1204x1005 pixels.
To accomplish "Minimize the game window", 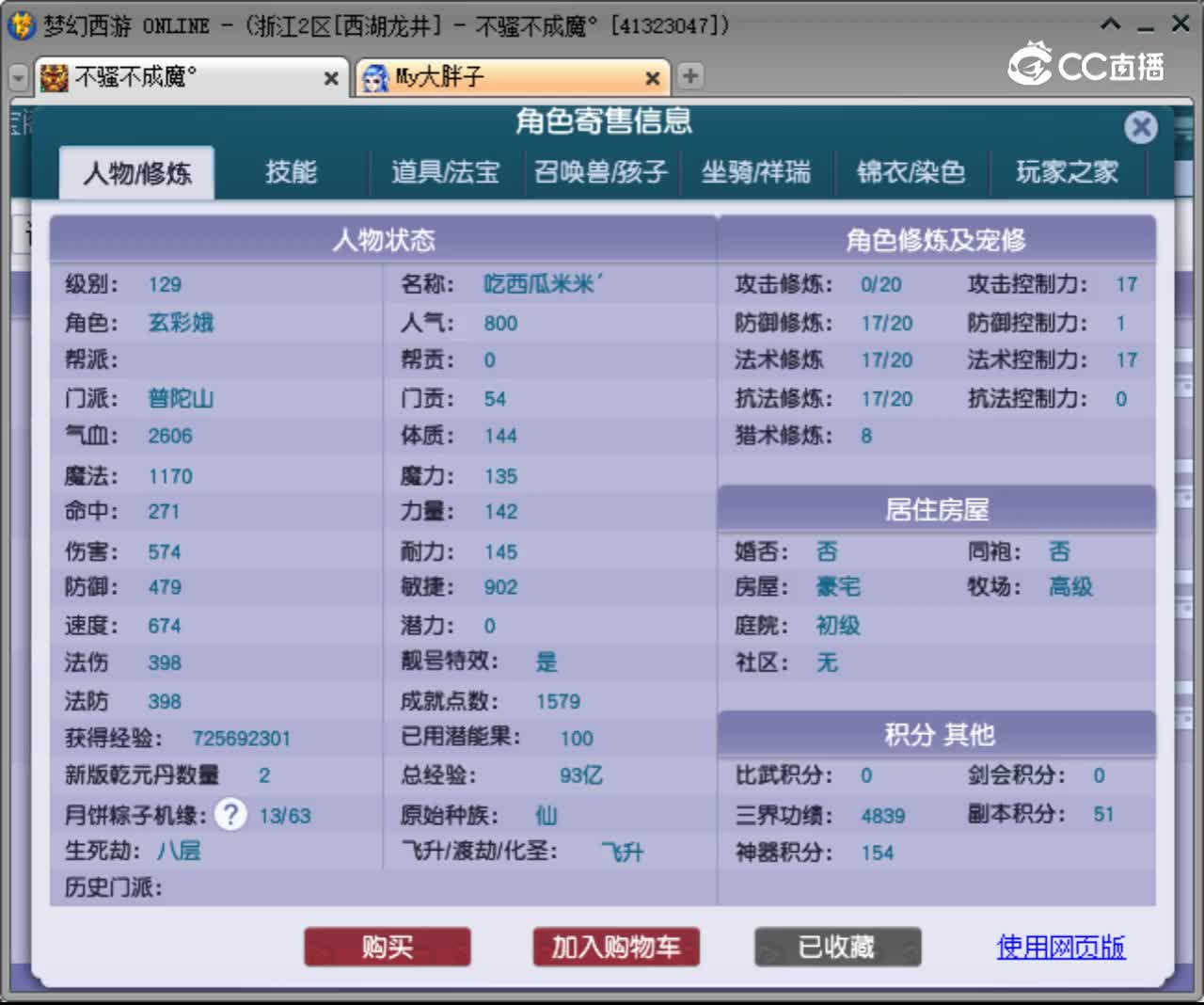I will click(x=1145, y=28).
